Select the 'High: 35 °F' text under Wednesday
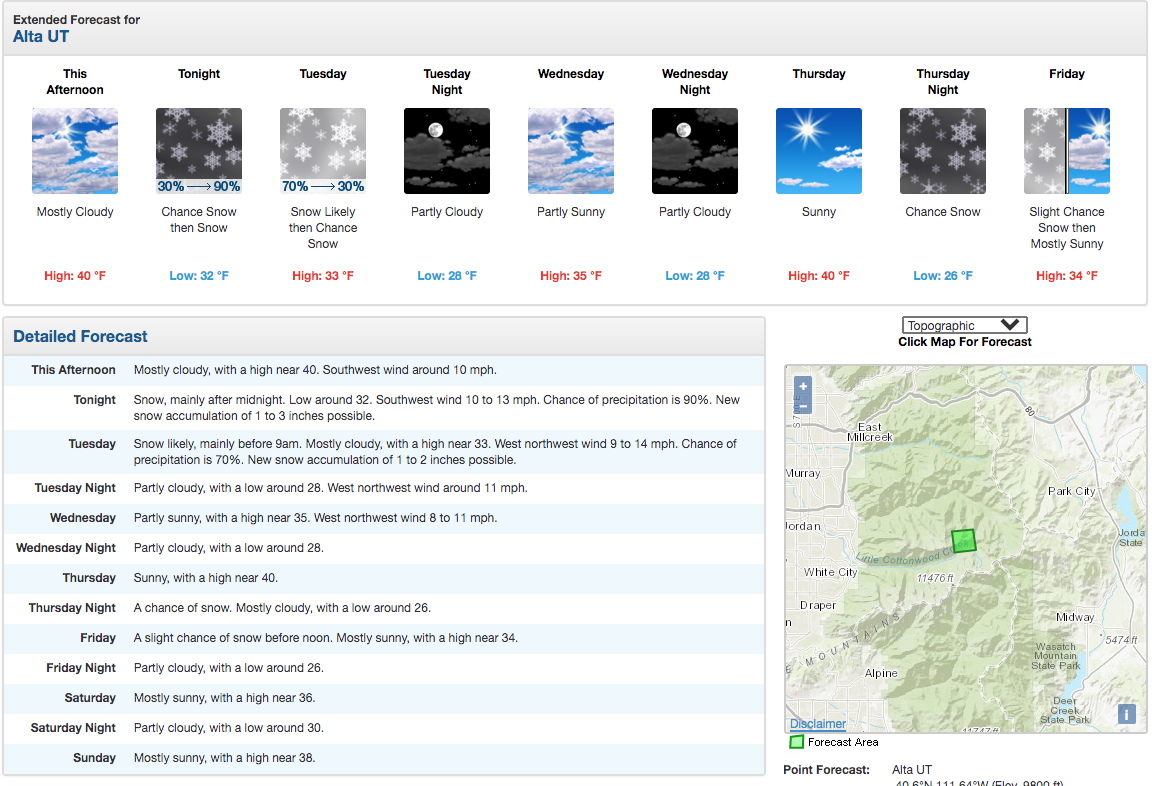 (x=571, y=276)
